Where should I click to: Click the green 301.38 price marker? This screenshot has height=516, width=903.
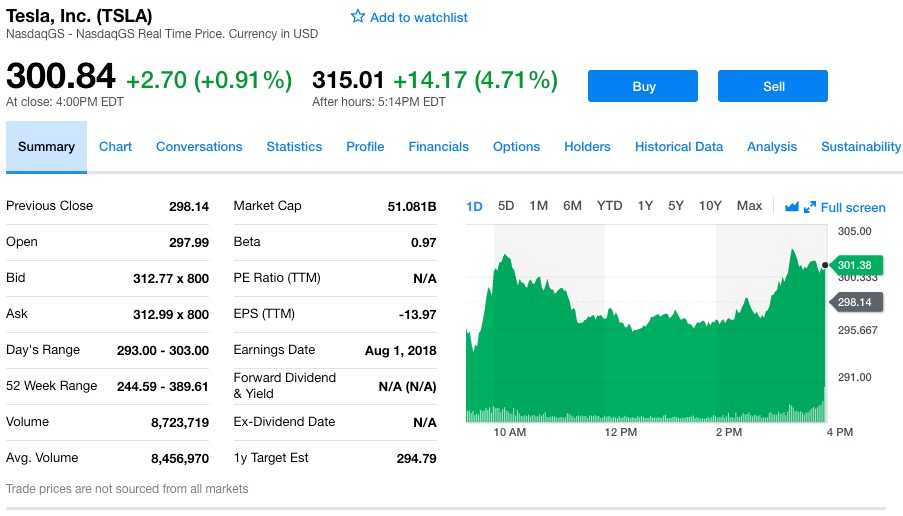click(855, 265)
